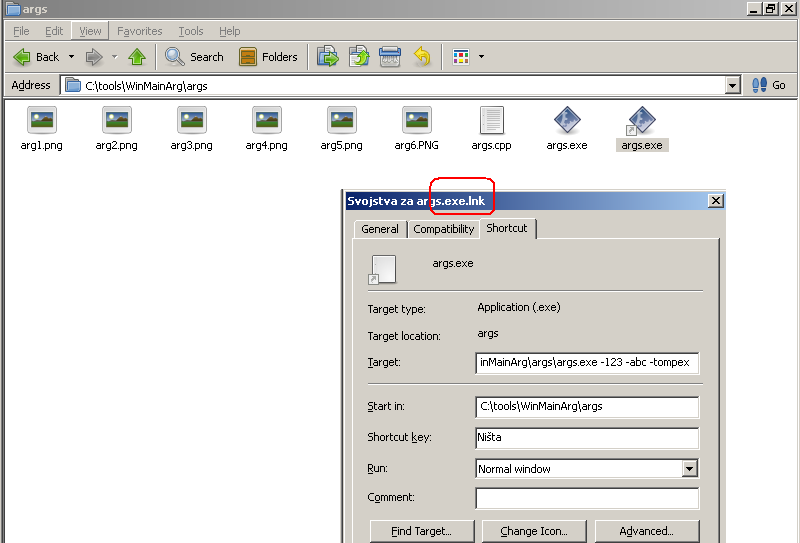The image size is (800, 543).
Task: Click the shortcut icon in properties dialog
Action: pyautogui.click(x=382, y=269)
